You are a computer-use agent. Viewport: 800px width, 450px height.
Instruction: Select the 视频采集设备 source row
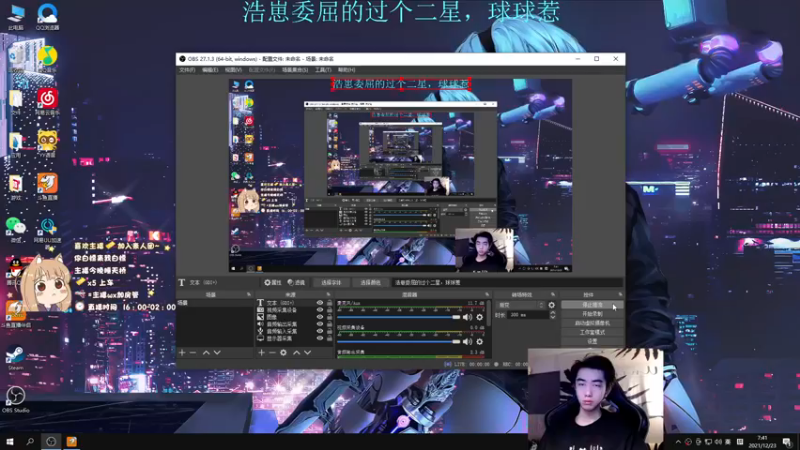tap(294, 310)
